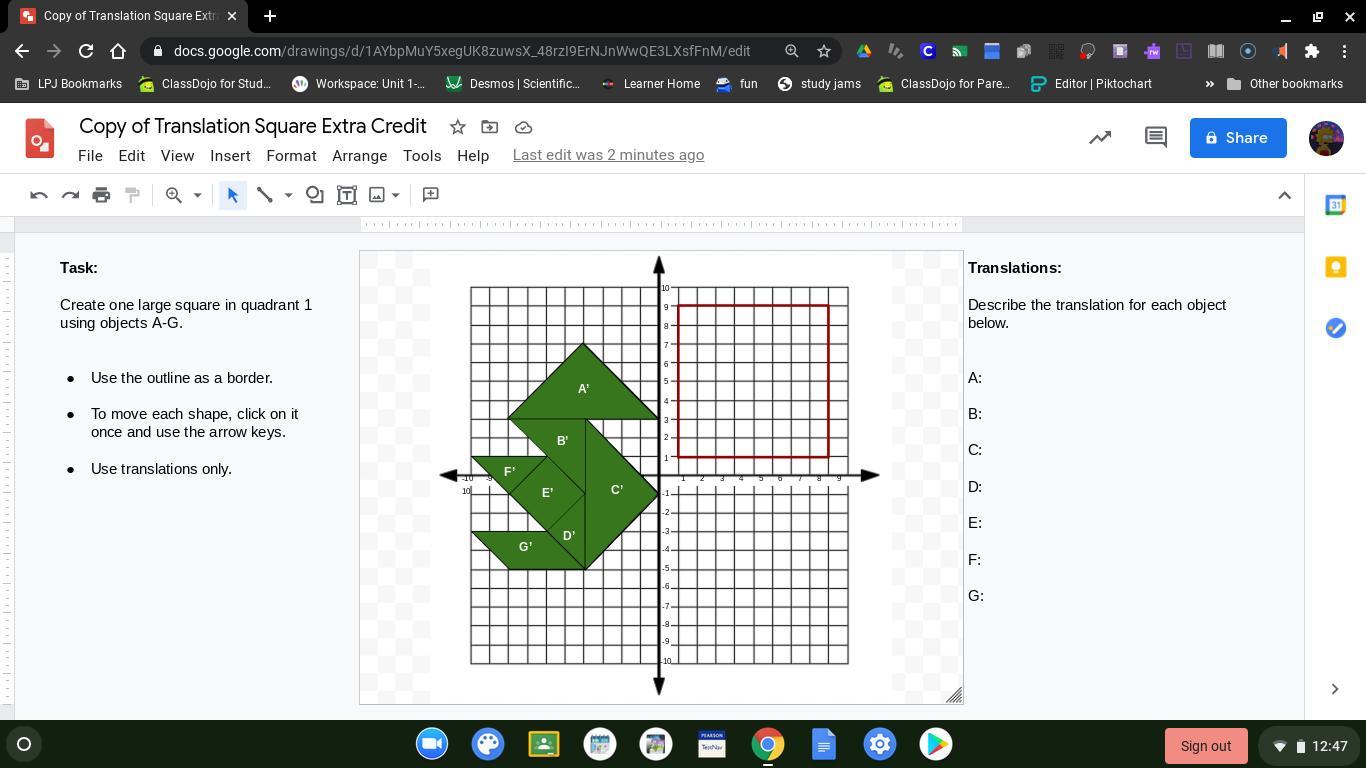Open the Zoom magnifier tool
The width and height of the screenshot is (1366, 768).
[174, 195]
